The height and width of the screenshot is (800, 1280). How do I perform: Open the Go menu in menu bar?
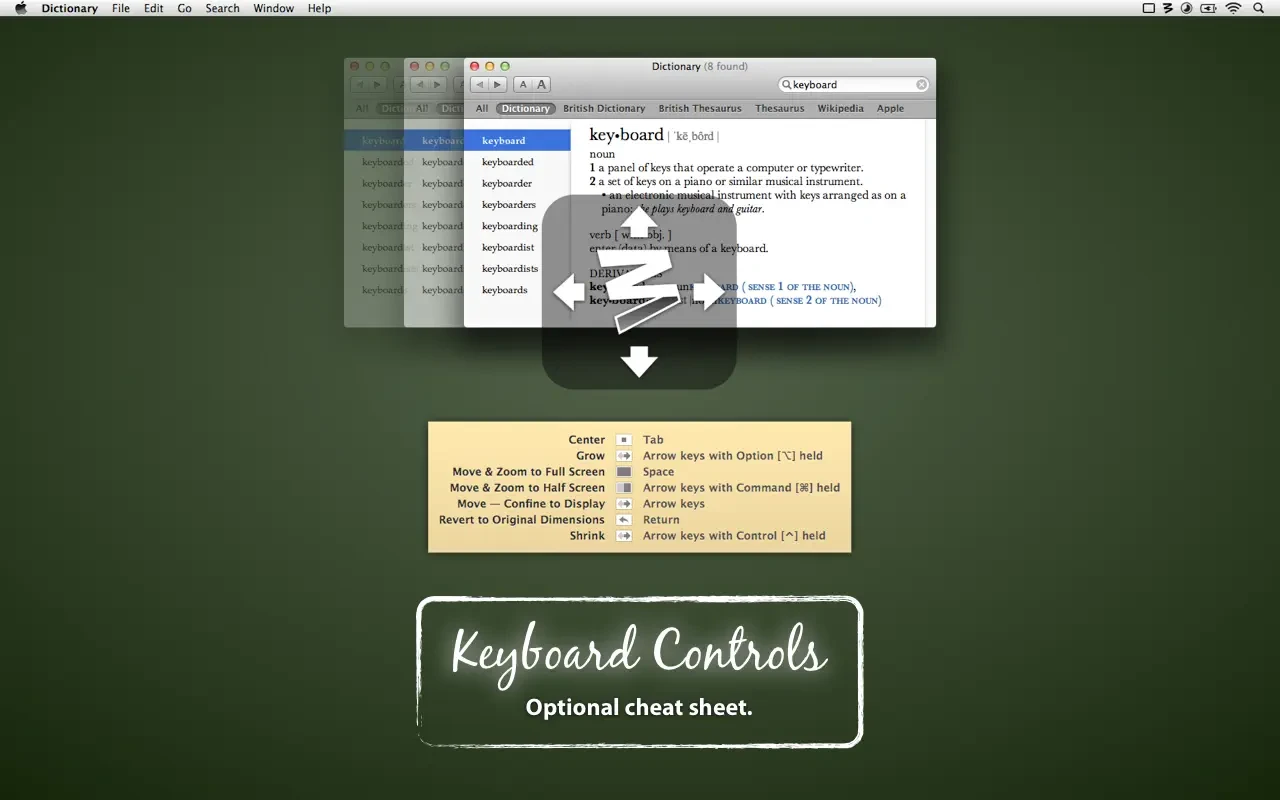184,8
